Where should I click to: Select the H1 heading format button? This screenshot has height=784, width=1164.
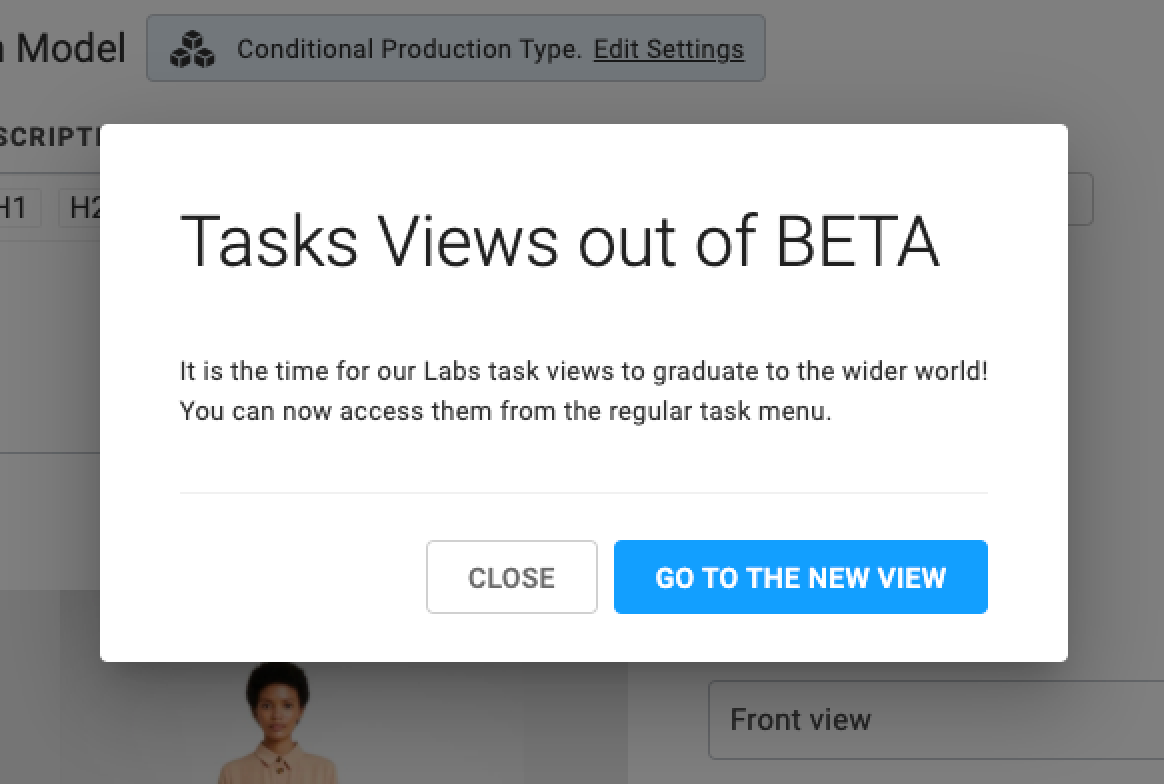(x=15, y=207)
